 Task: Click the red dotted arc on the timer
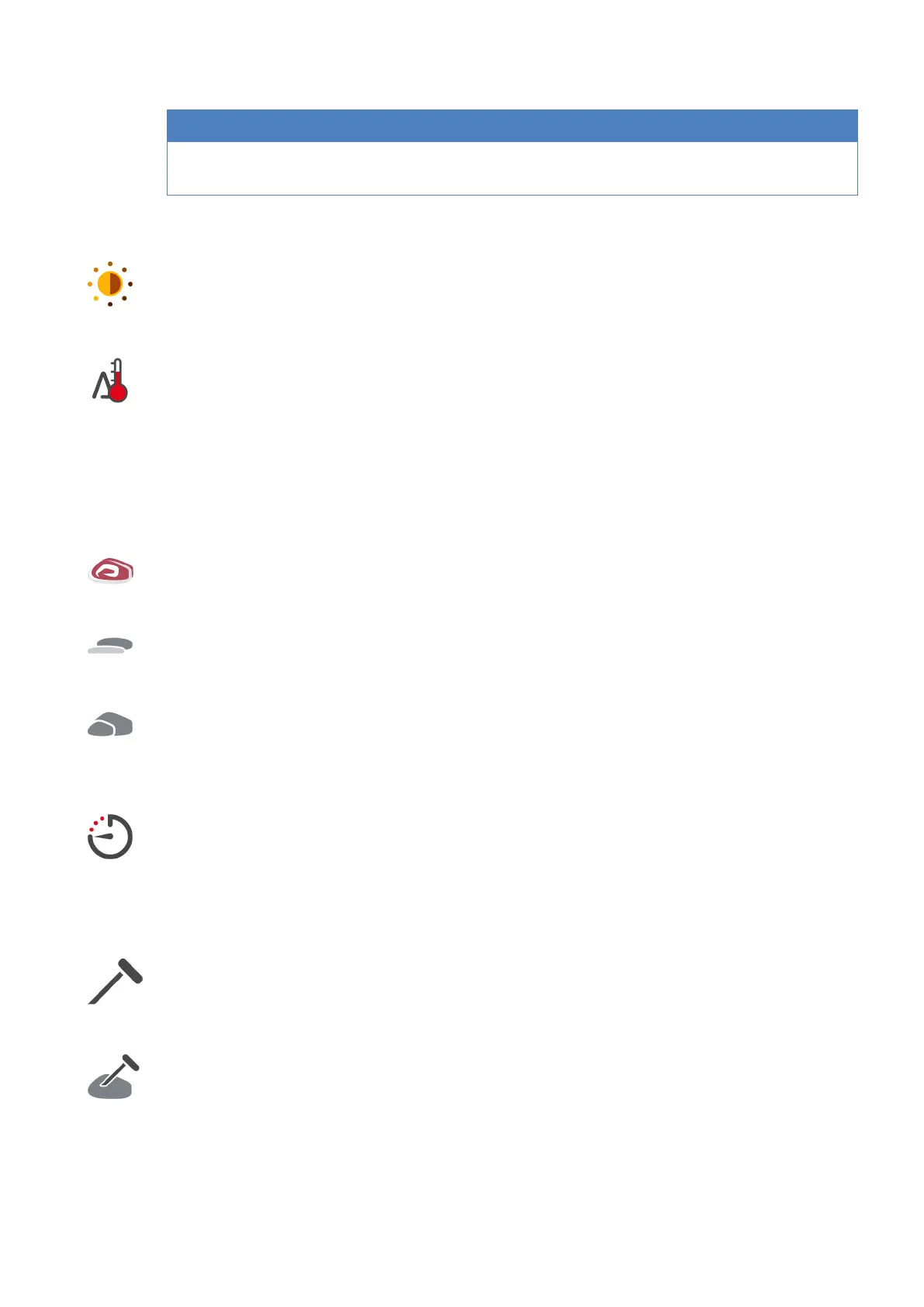click(x=96, y=823)
